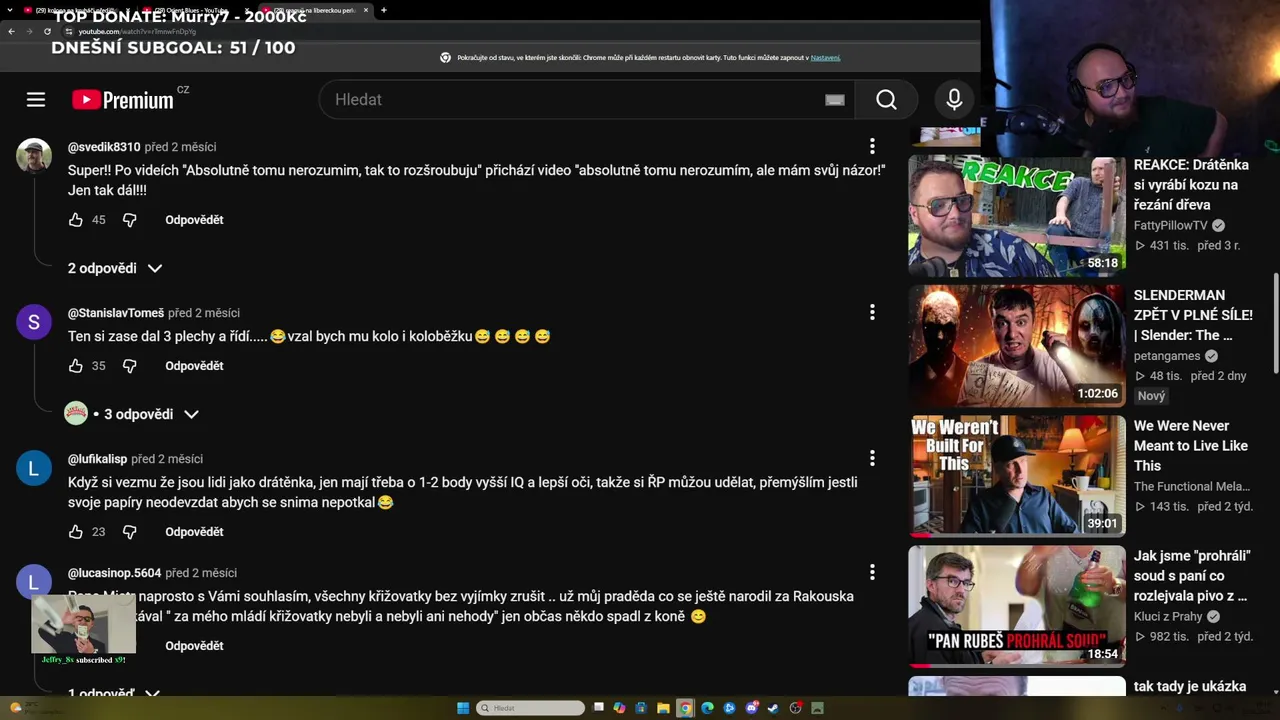This screenshot has width=1280, height=720.
Task: Dislike the comment by @lufikalisp
Action: 129,532
